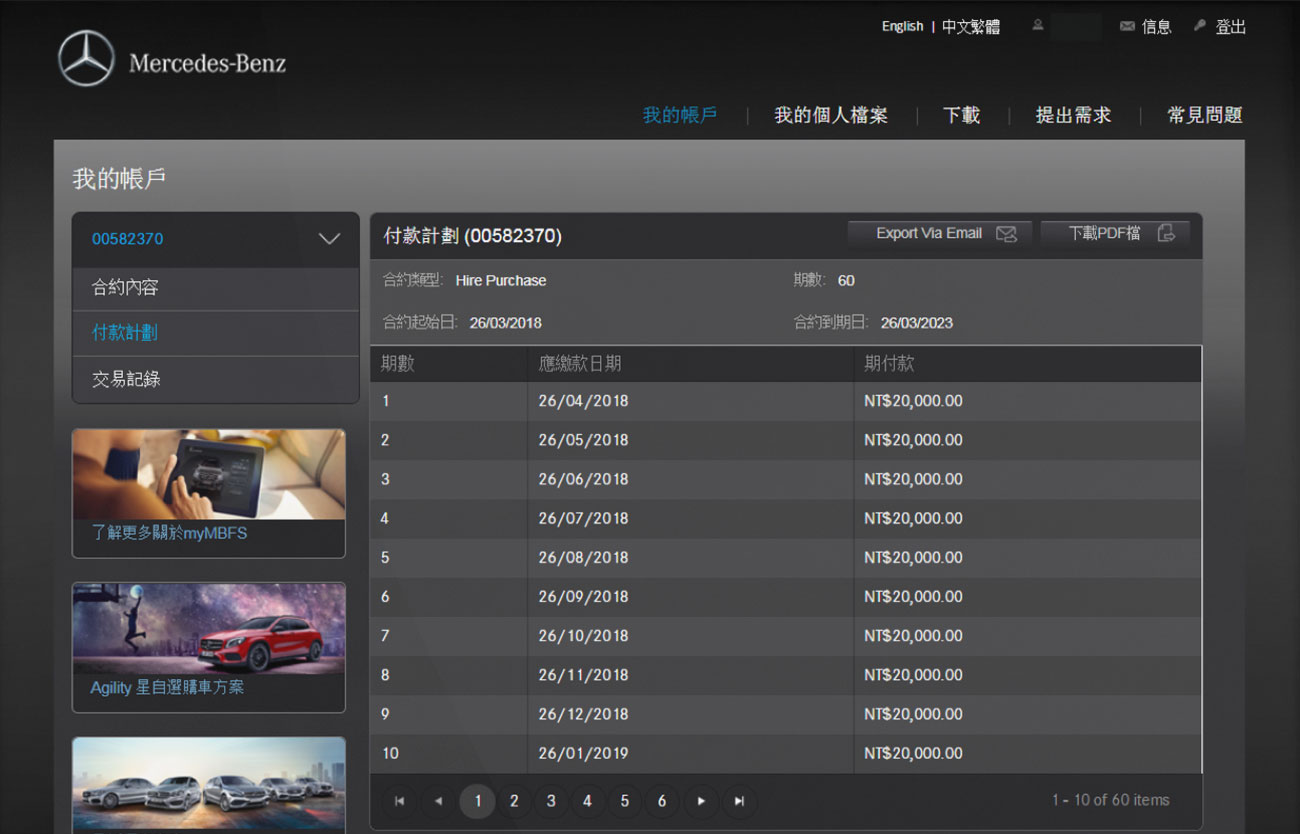Click the PDF document icon on 下載PDF檔
The width and height of the screenshot is (1300, 834).
[x=1166, y=233]
